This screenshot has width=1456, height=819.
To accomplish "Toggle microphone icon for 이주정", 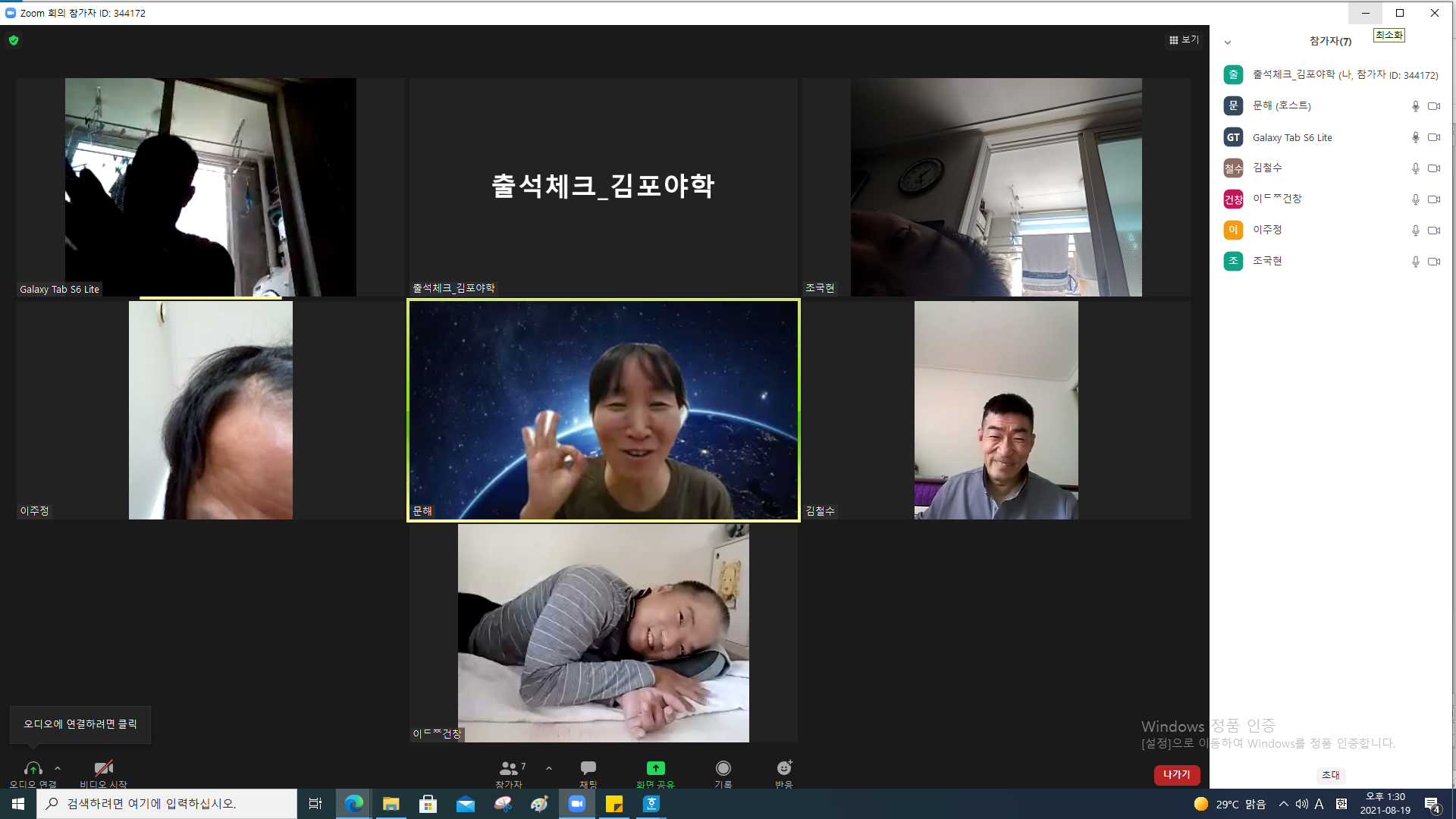I will pyautogui.click(x=1415, y=231).
